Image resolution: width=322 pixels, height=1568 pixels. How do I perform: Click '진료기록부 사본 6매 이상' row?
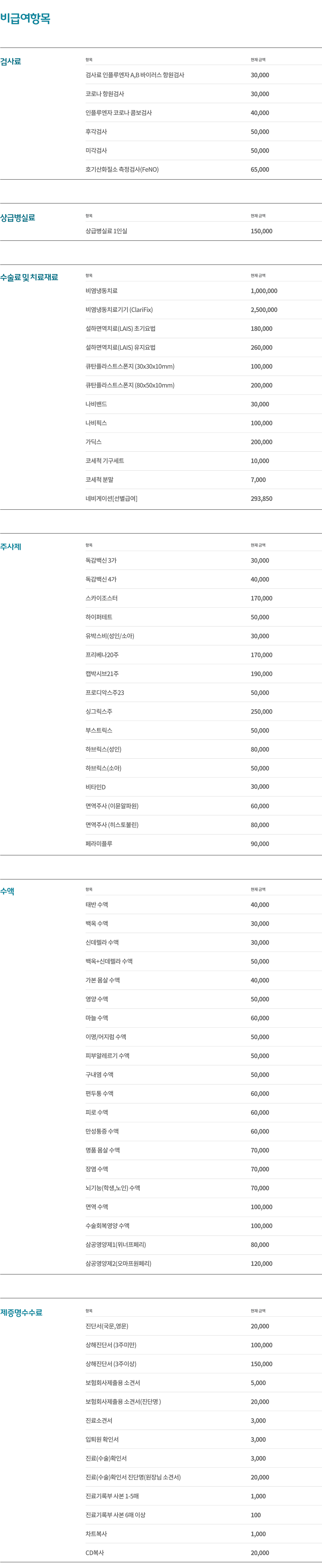click(115, 1515)
